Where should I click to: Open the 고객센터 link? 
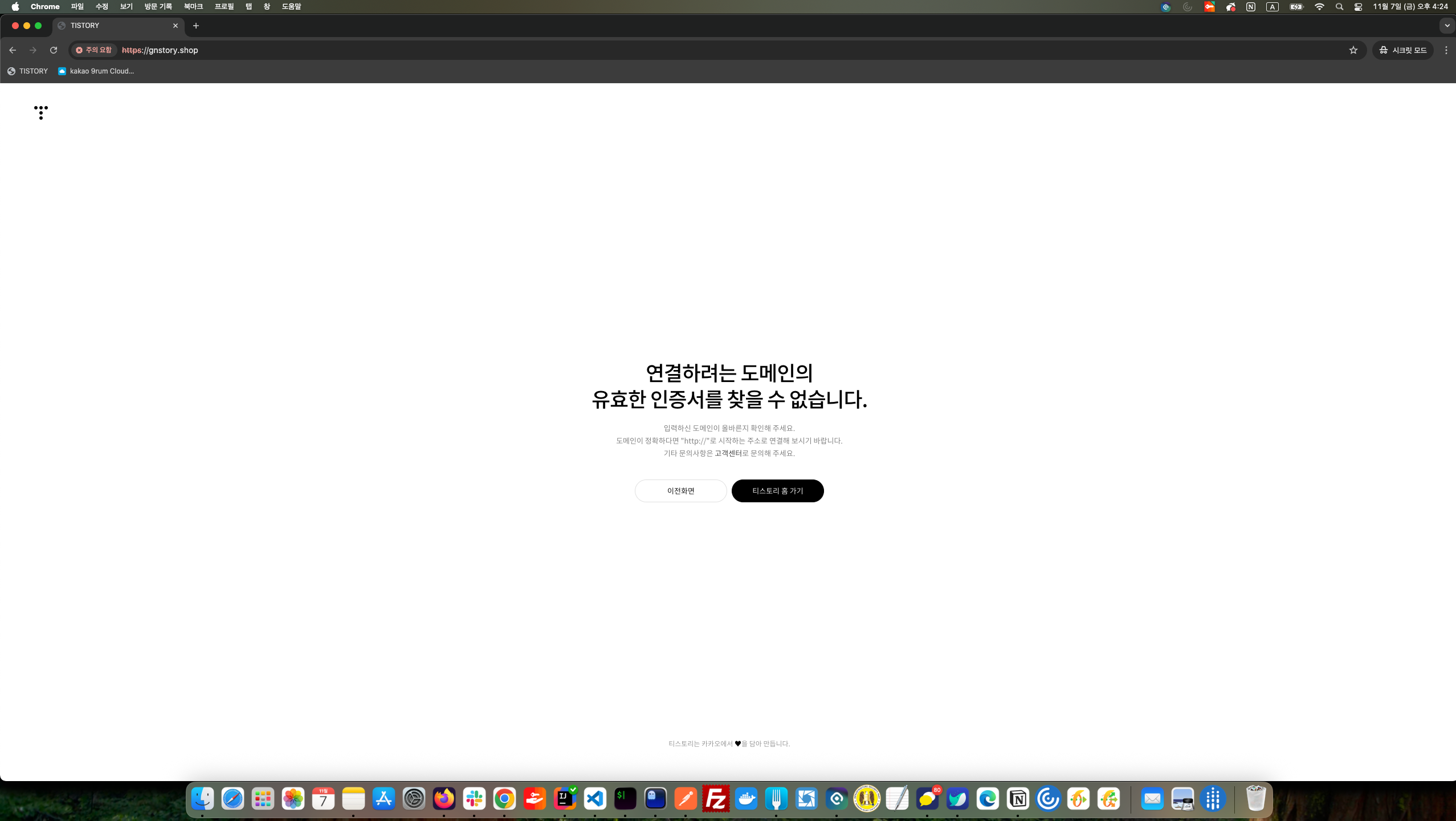(x=728, y=453)
